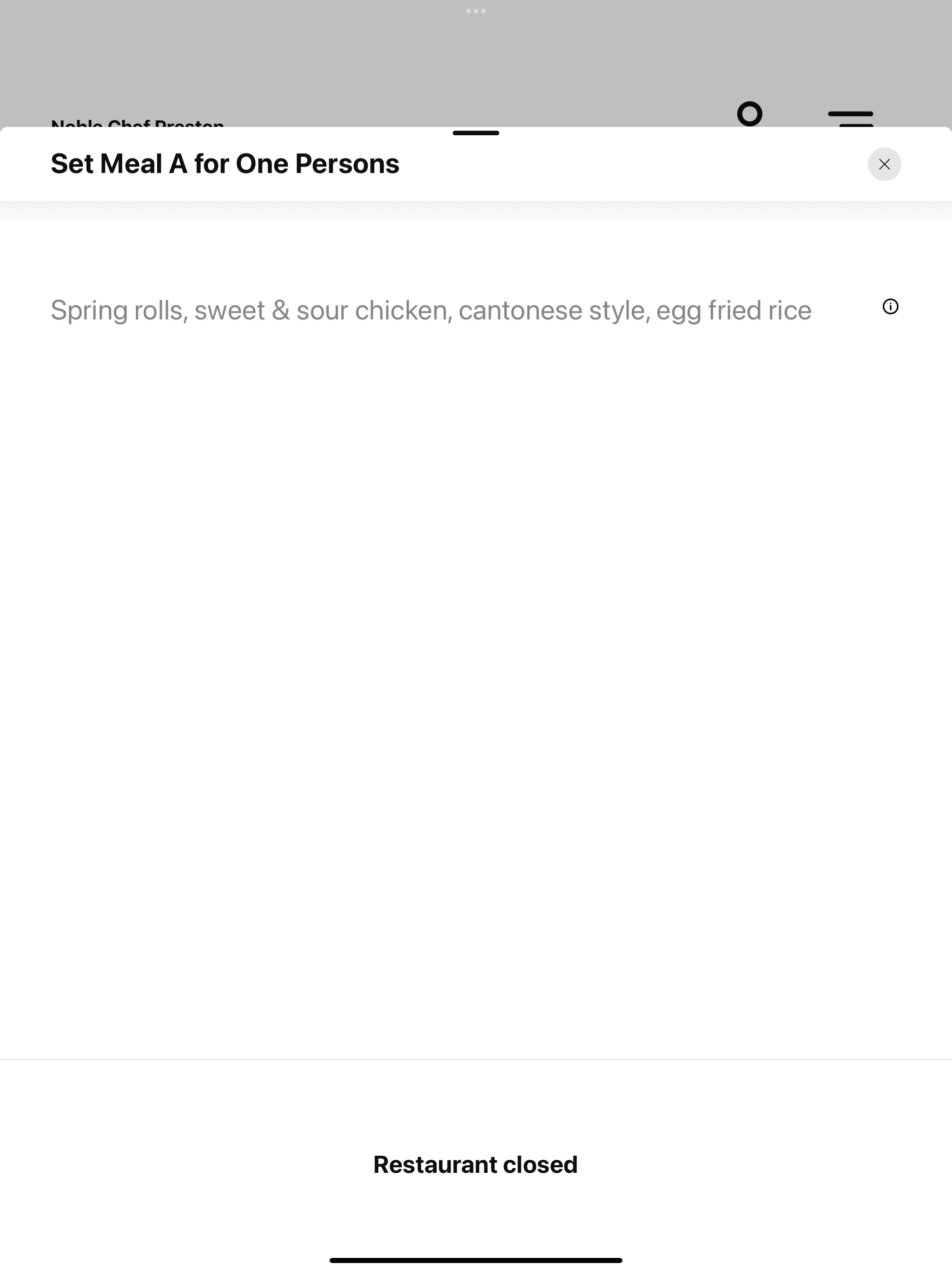This screenshot has width=952, height=1270.
Task: Tap the Spring rolls description text
Action: tap(431, 310)
